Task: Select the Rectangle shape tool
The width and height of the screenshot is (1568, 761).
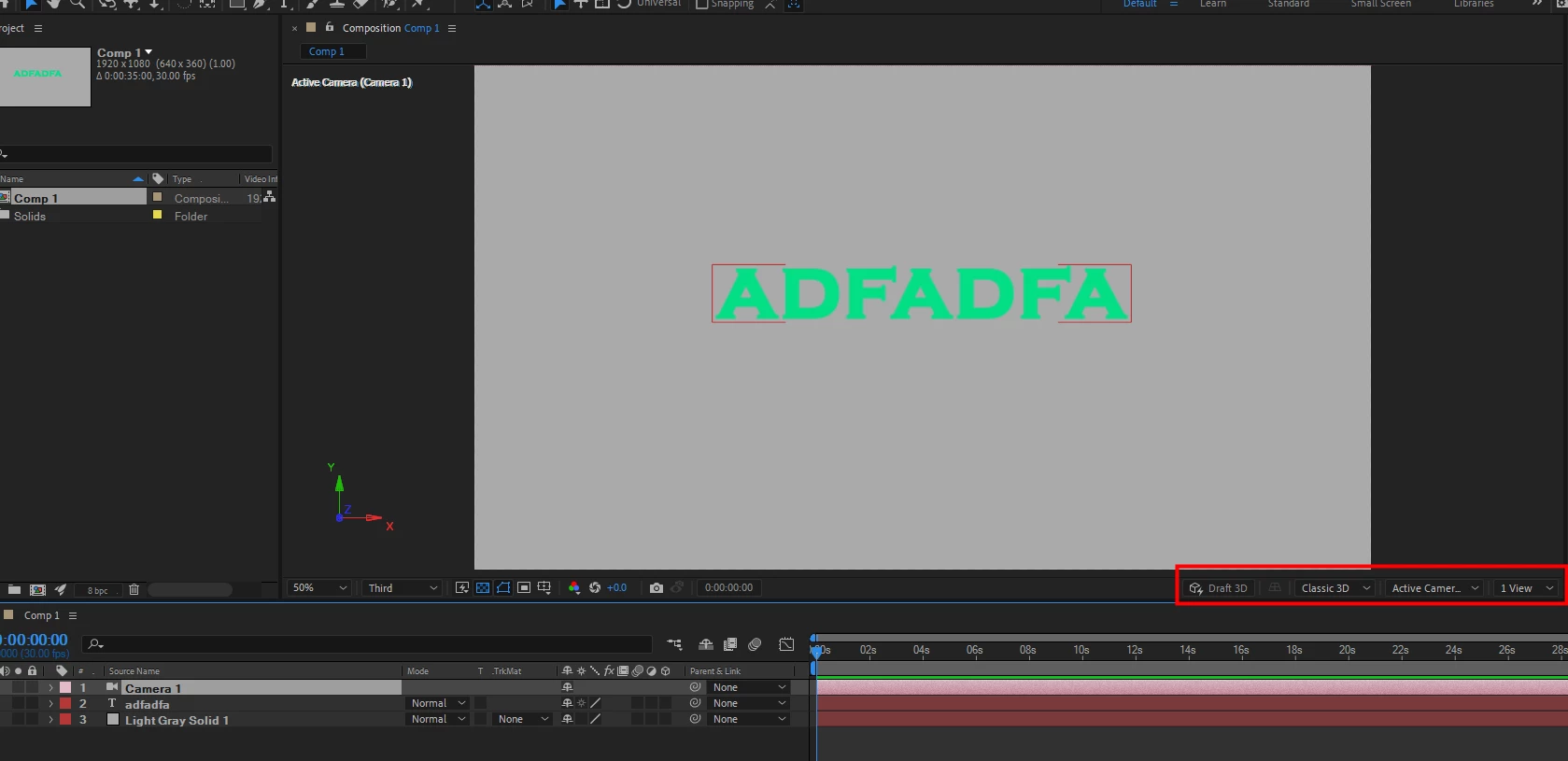Action: click(x=237, y=4)
